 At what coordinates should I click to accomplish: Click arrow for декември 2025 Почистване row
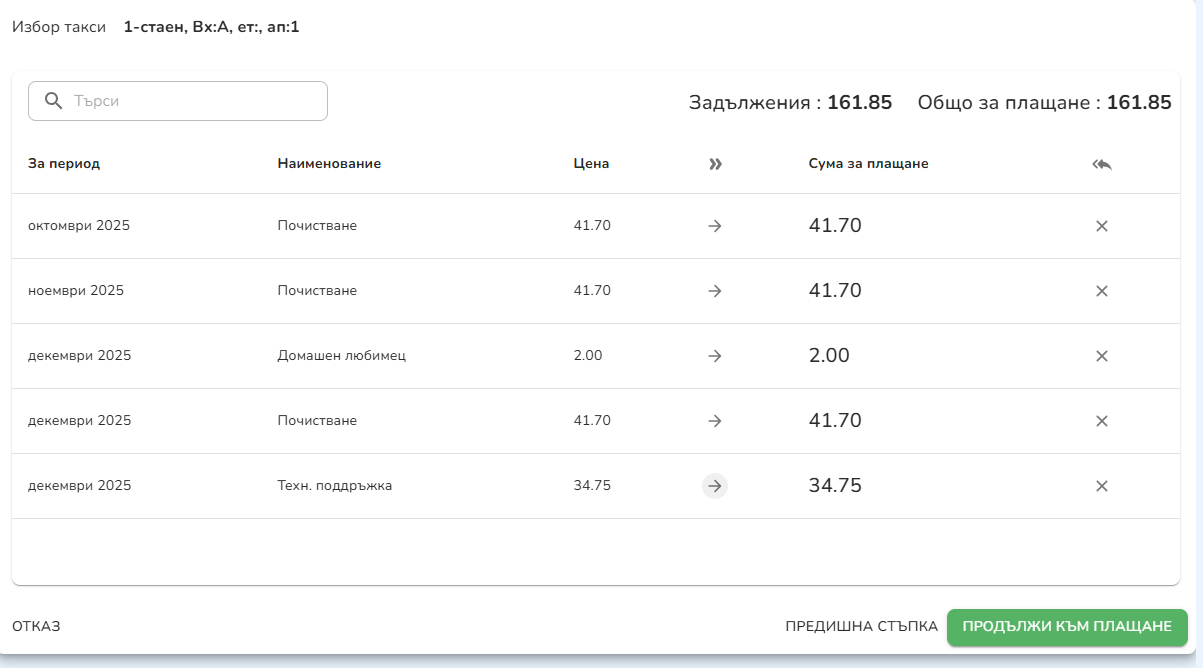coord(715,421)
